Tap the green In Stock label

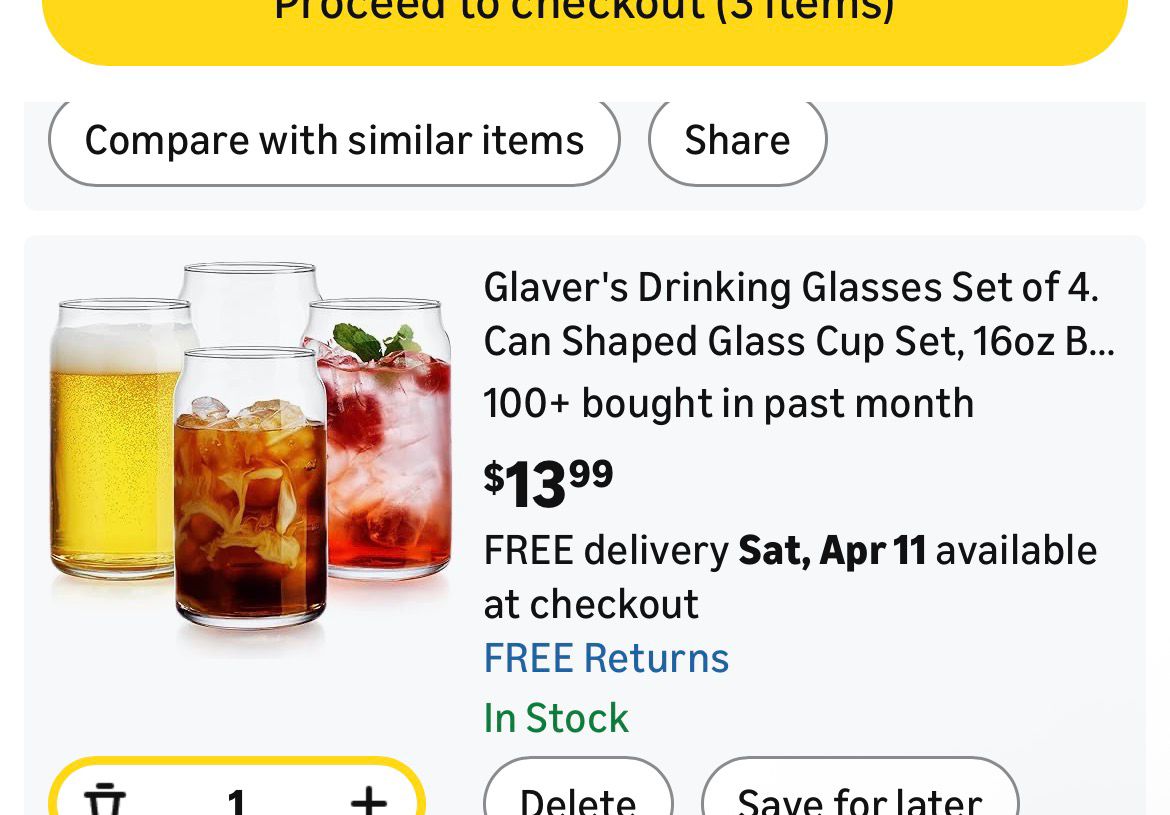point(556,718)
